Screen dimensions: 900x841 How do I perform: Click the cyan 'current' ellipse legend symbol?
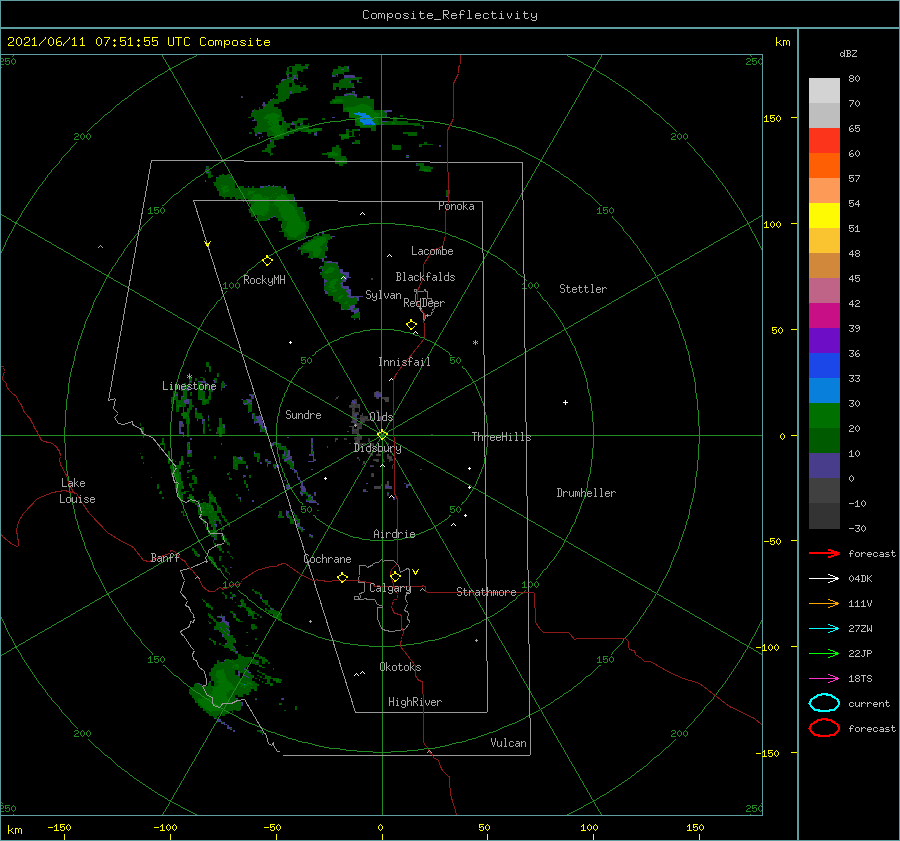824,703
